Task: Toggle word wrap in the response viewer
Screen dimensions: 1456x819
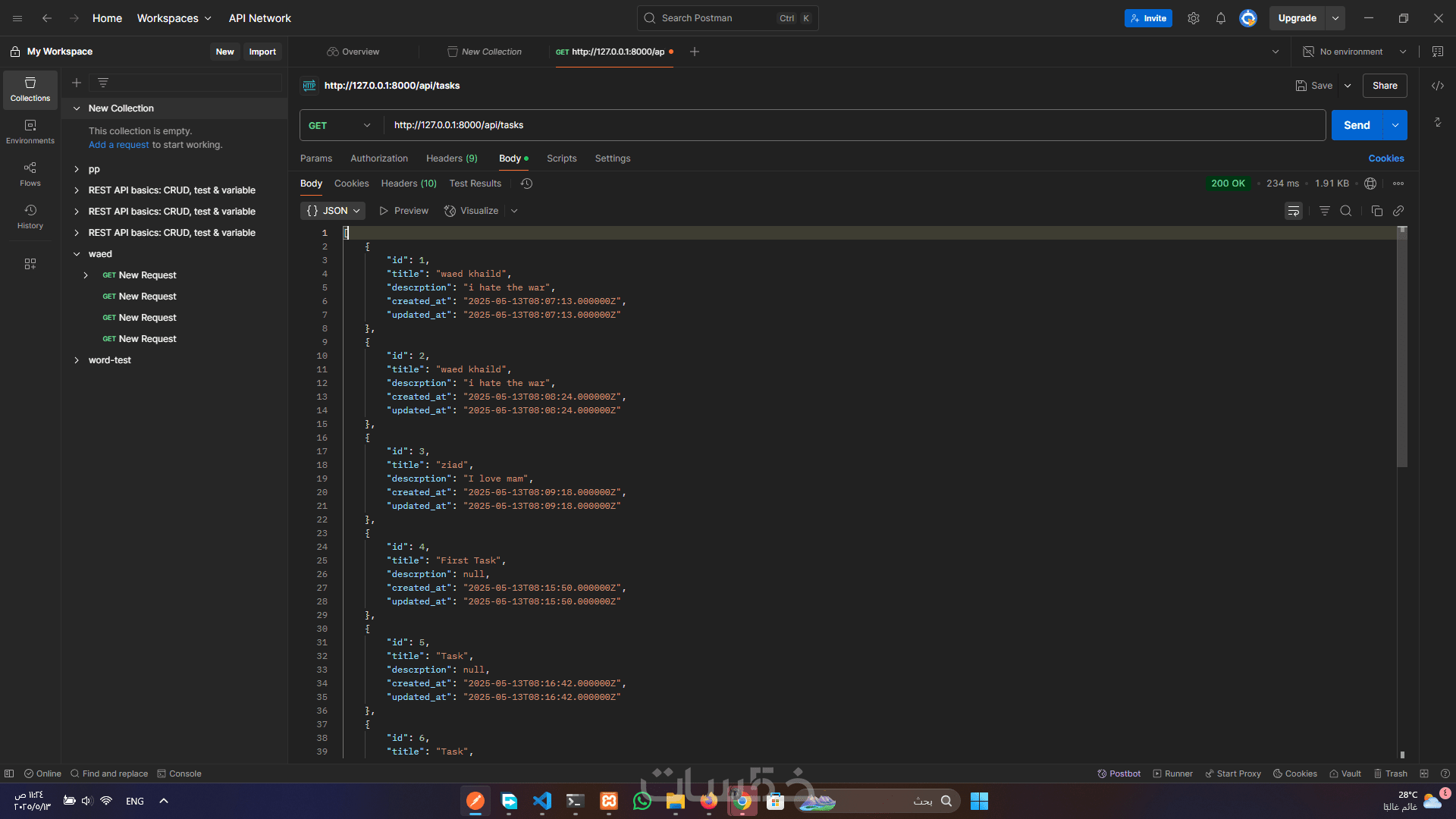Action: 1294,211
